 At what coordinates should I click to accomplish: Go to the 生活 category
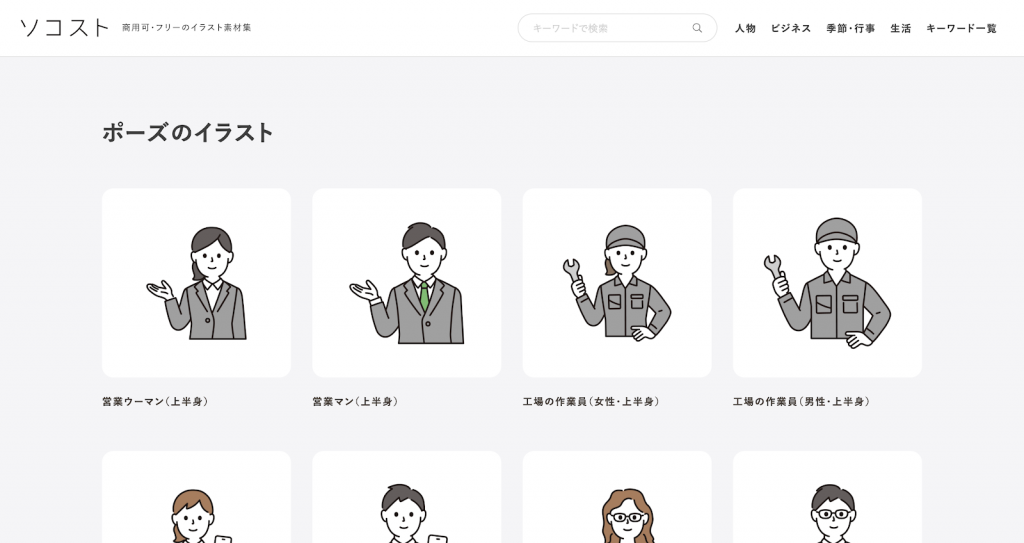point(900,28)
